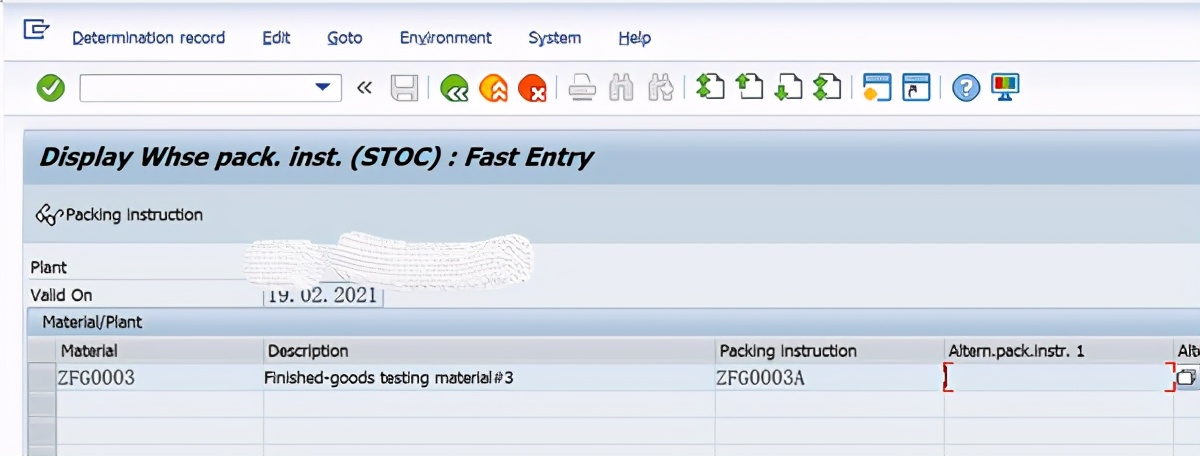
Task: Click the Generate Shortcut icon
Action: click(x=916, y=88)
